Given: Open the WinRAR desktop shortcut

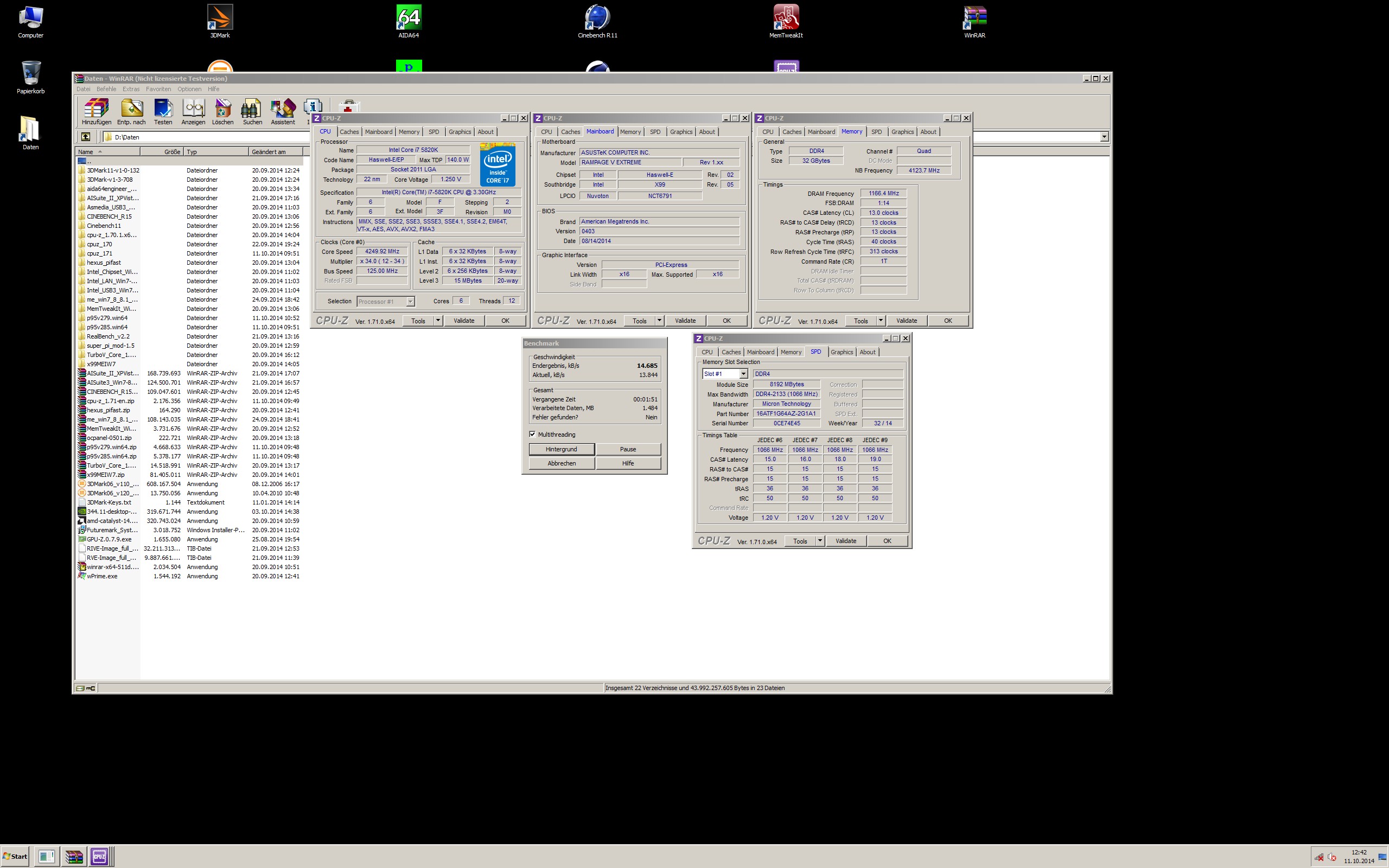Looking at the screenshot, I should coord(974,22).
